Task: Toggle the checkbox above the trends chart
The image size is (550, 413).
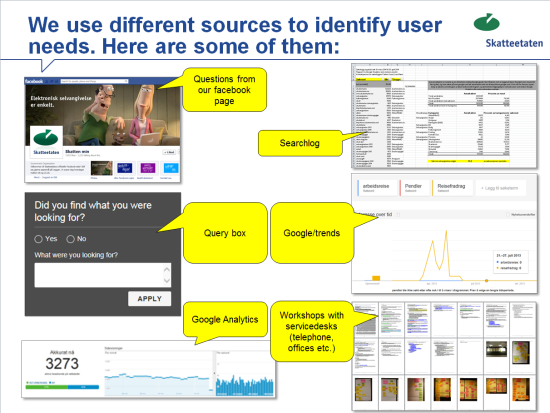Action: 508,214
